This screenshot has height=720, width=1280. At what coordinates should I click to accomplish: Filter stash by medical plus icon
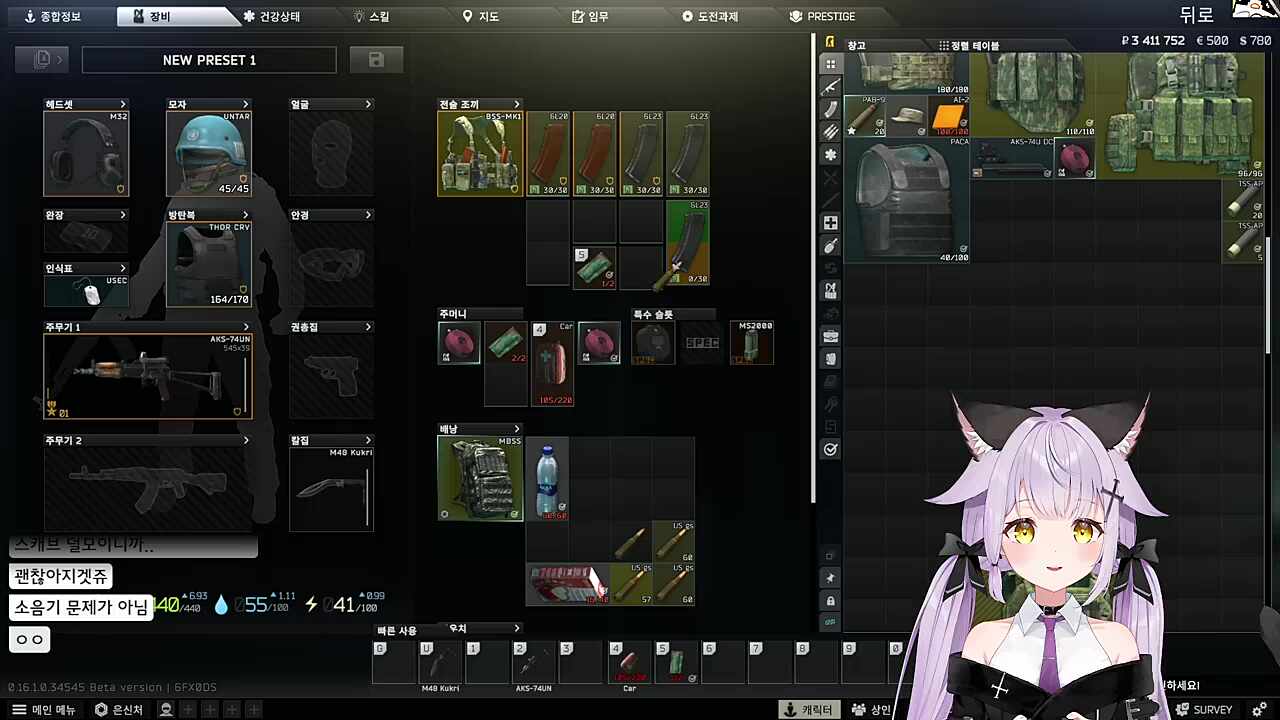tap(830, 223)
